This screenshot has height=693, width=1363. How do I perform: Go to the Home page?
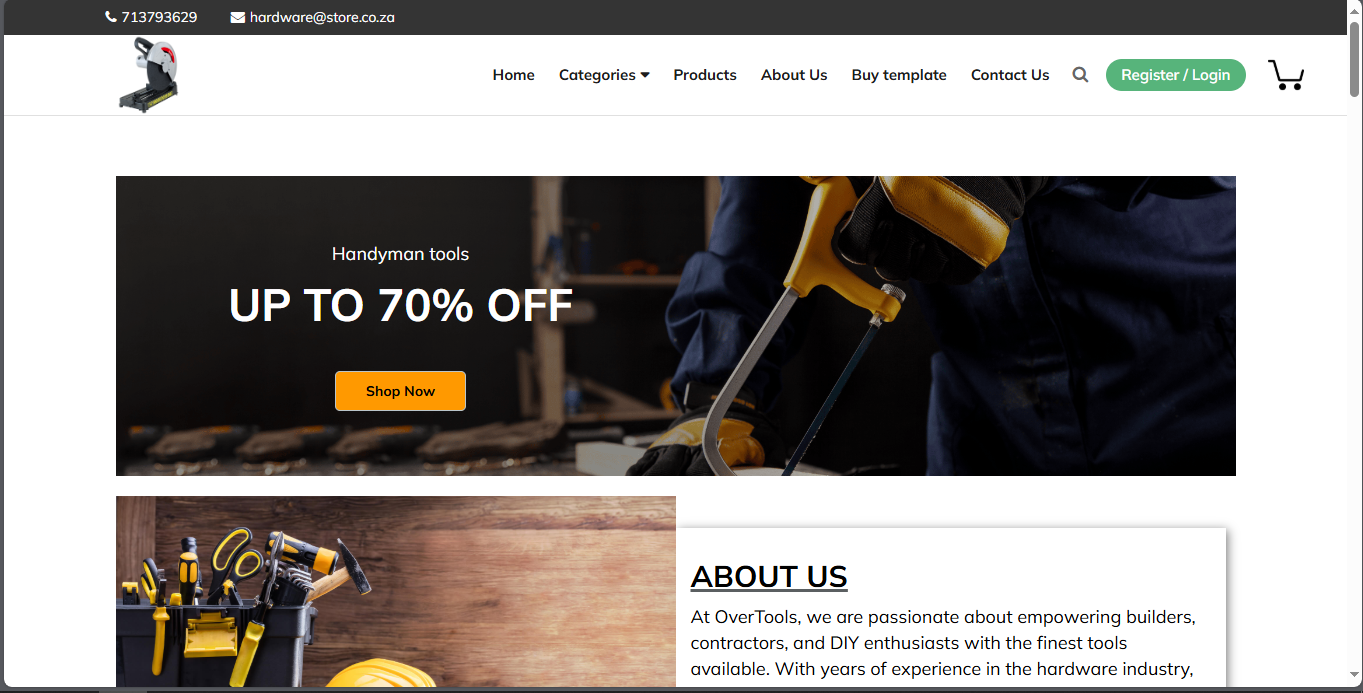pyautogui.click(x=514, y=75)
